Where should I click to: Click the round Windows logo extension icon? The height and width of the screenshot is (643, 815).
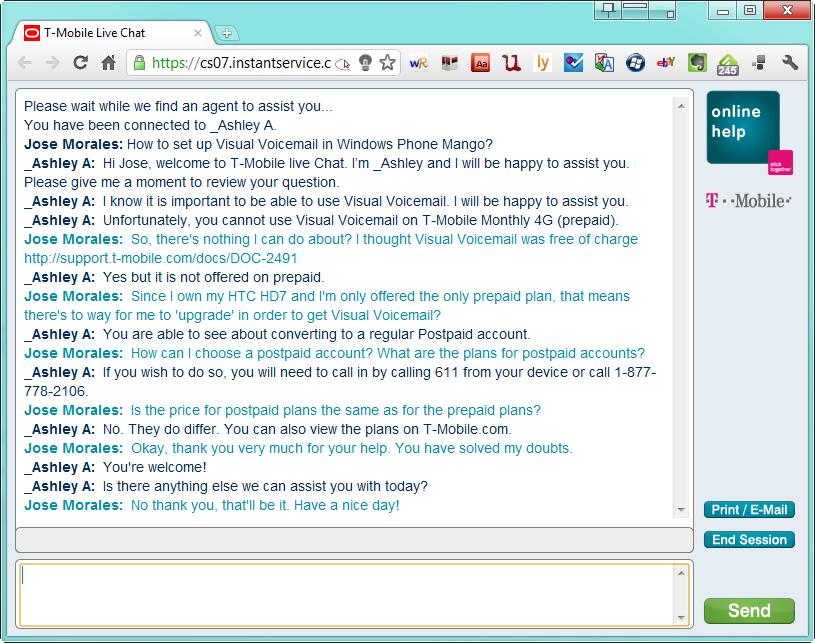click(x=635, y=63)
